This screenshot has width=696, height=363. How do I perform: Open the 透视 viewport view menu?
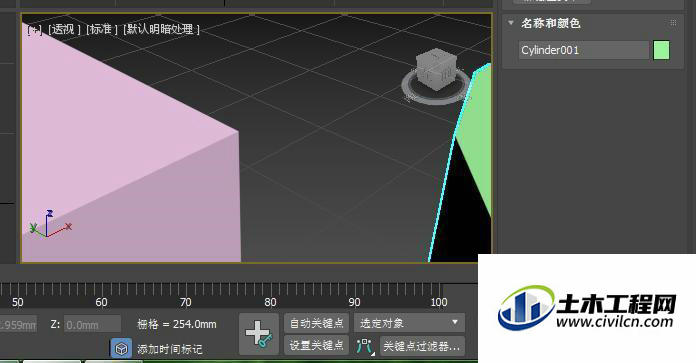click(64, 29)
